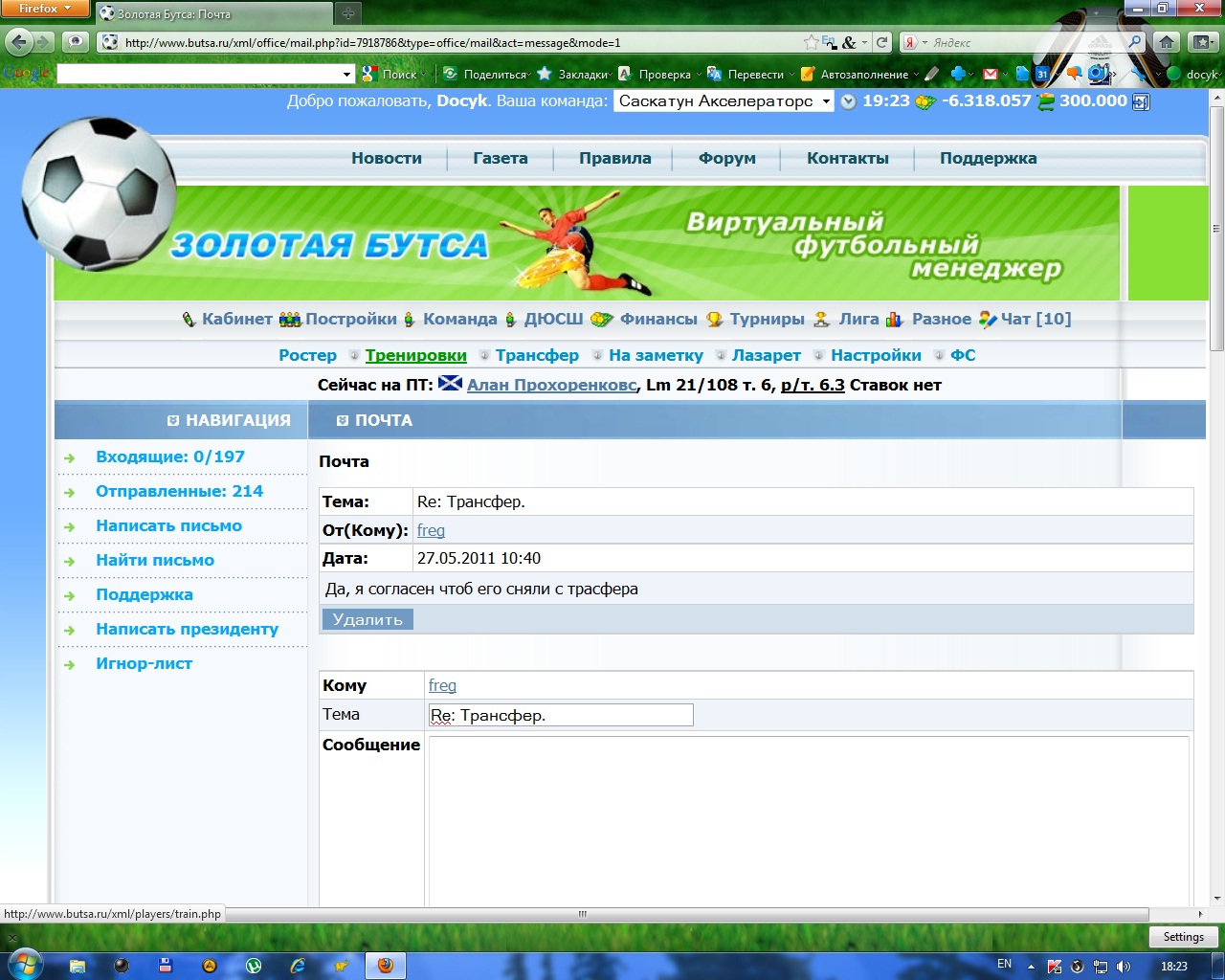The image size is (1225, 980).
Task: Open the browser home page icon
Action: [1166, 42]
